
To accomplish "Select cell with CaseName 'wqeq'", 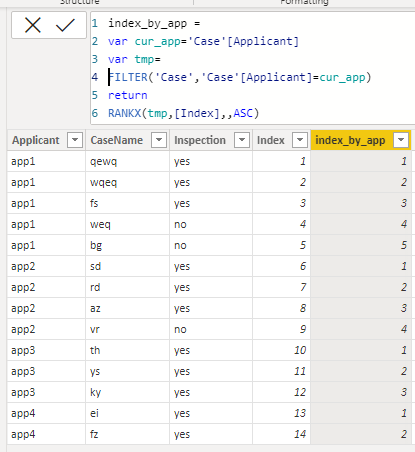I will 127,182.
